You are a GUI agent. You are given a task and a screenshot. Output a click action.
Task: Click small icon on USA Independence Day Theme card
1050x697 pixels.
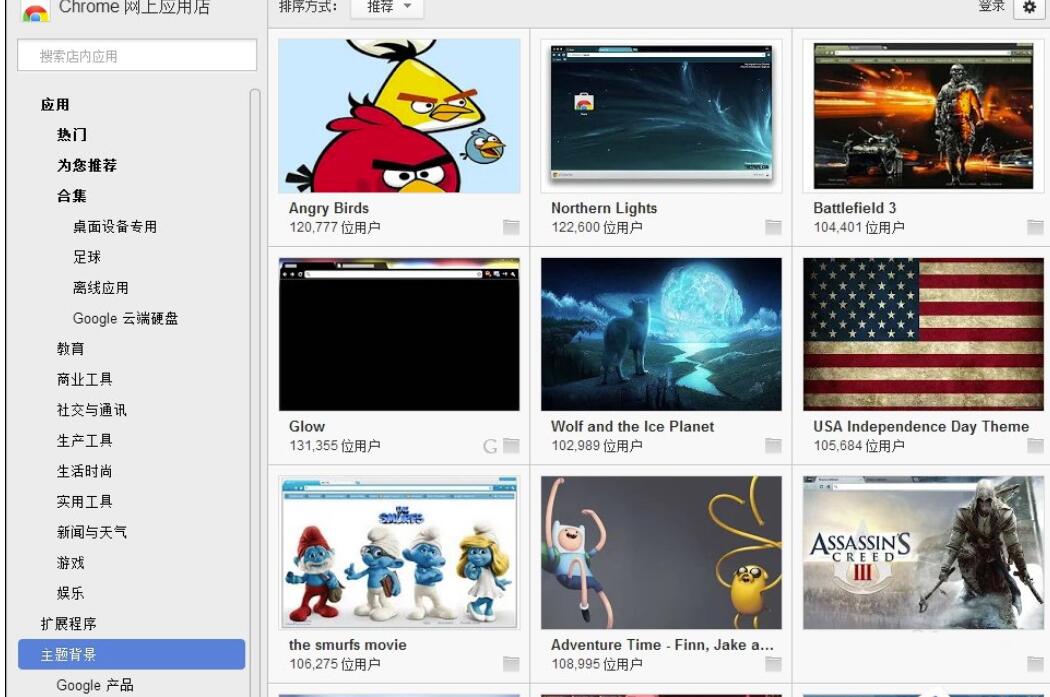(x=1035, y=446)
